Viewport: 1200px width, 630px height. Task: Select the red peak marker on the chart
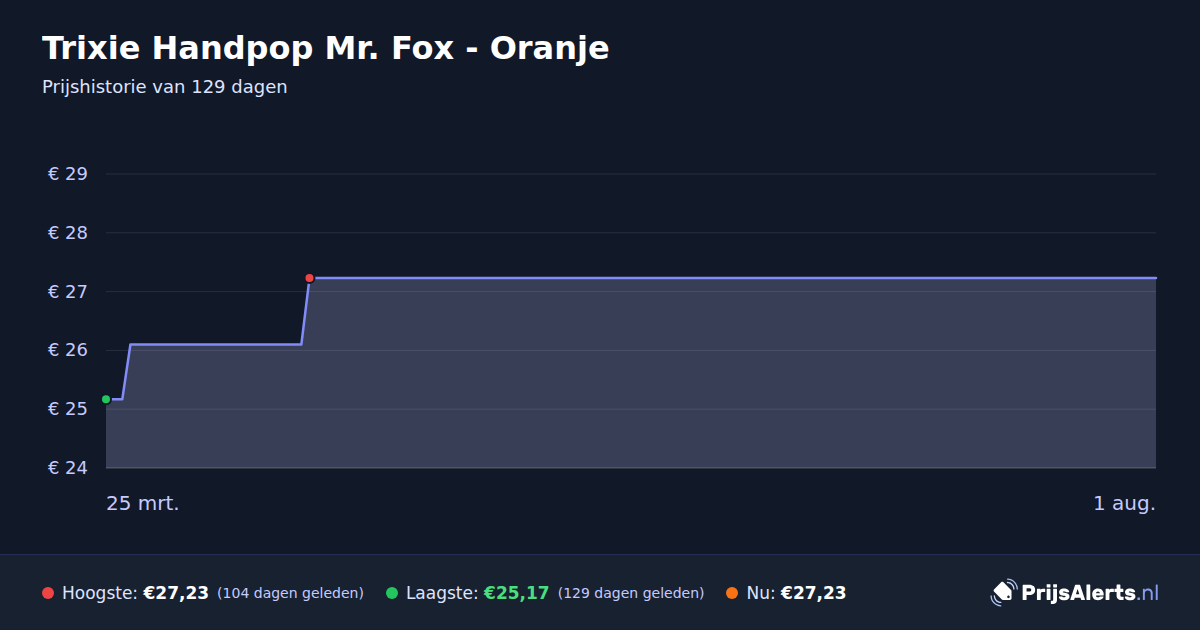click(309, 278)
